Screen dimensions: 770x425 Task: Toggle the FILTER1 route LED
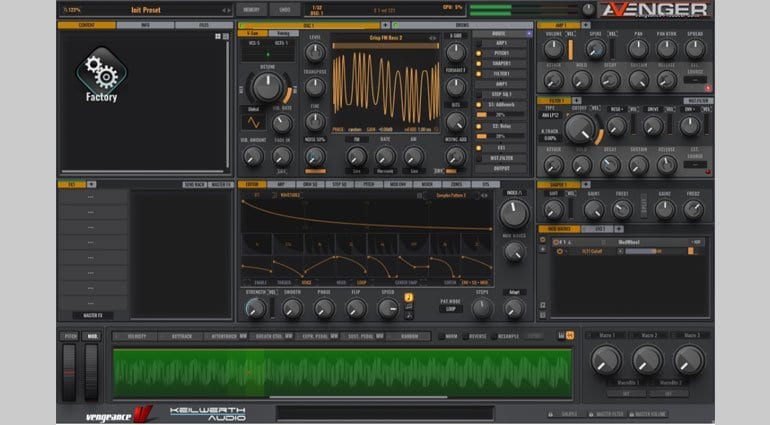478,74
